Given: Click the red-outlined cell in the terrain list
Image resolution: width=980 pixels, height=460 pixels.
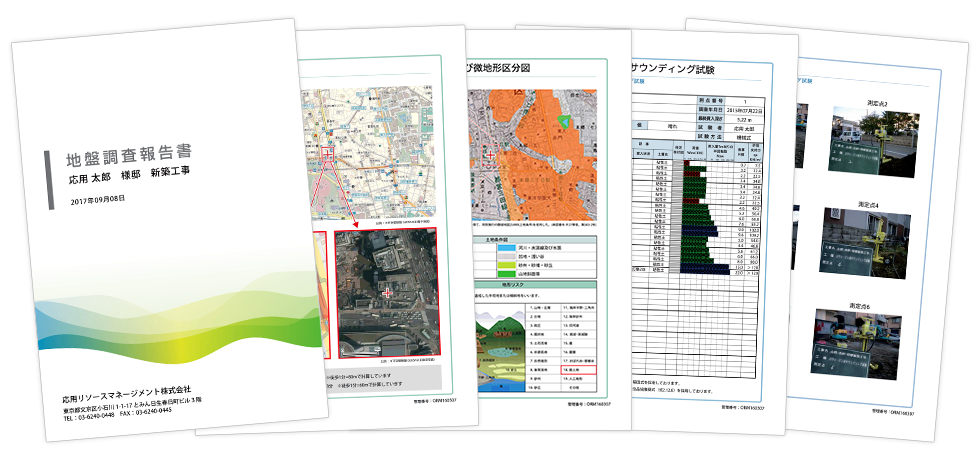Looking at the screenshot, I should pos(578,370).
